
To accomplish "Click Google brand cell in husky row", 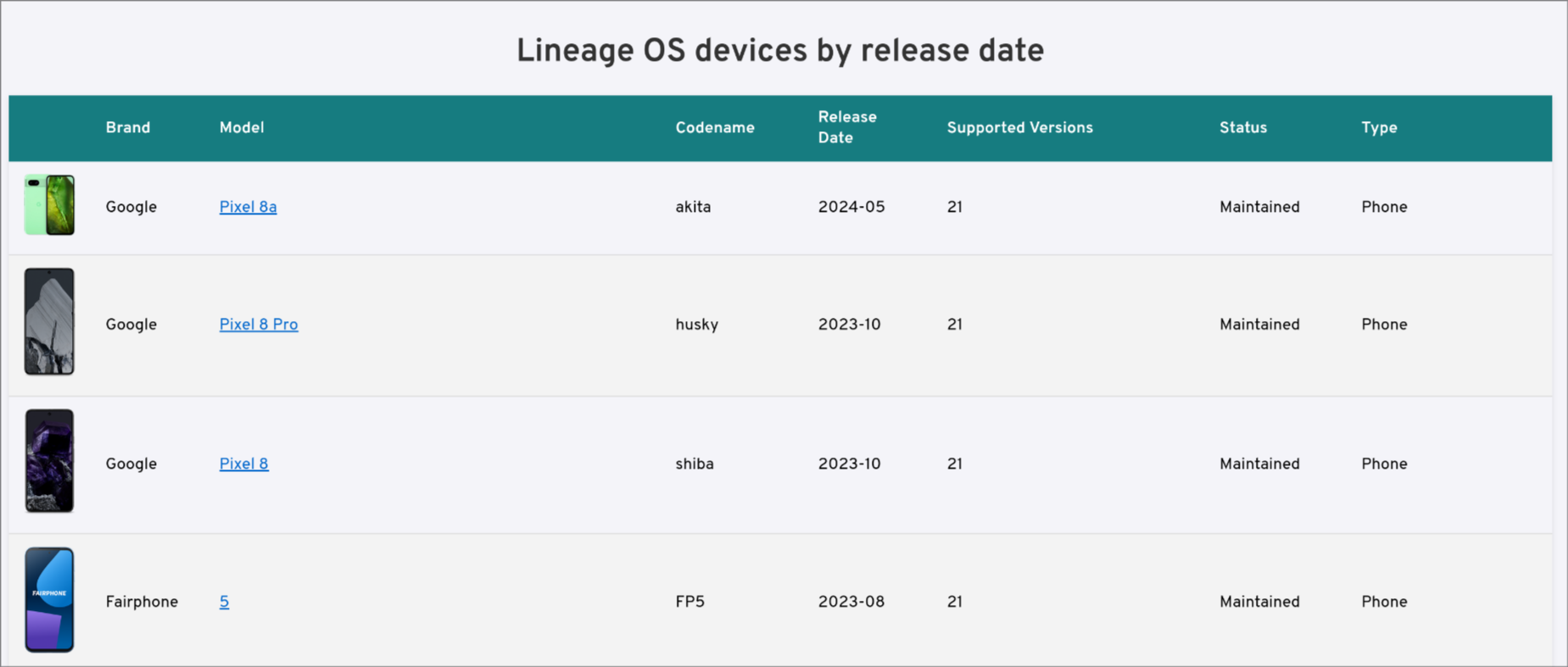I will (x=131, y=325).
